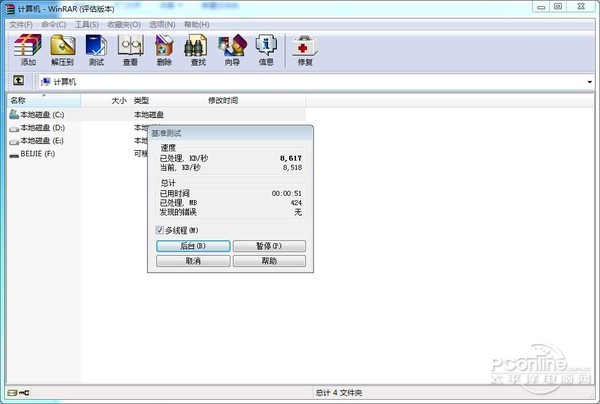
Task: Open the 文件(F) menu
Action: 21,24
